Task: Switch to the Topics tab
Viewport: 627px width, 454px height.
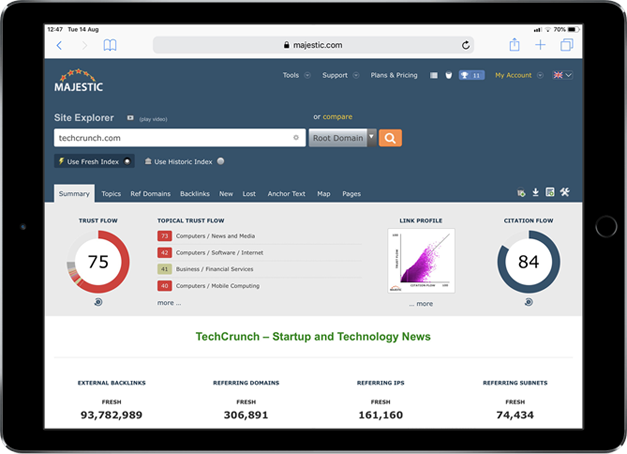Action: 111,194
